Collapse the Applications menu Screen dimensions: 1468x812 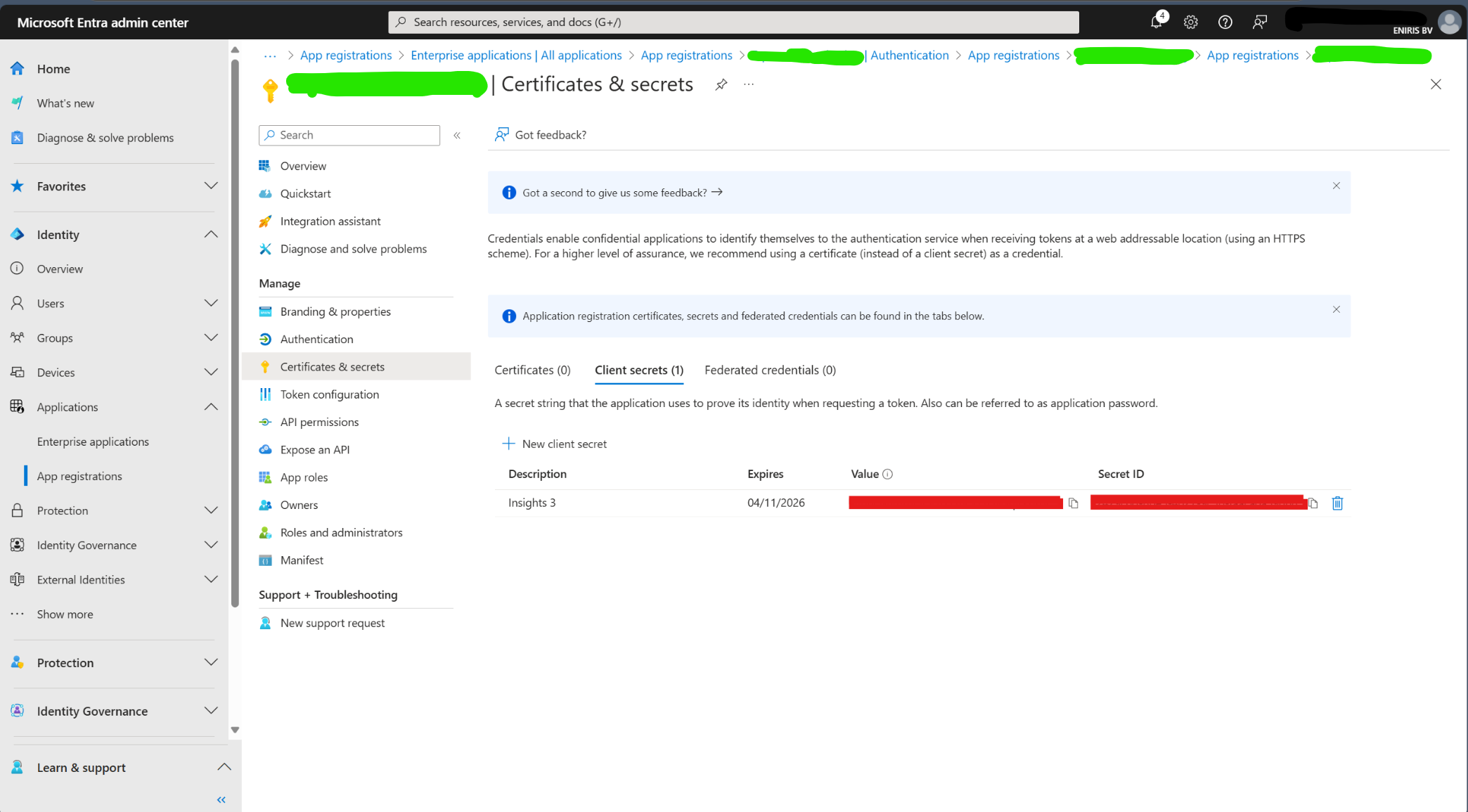click(211, 407)
